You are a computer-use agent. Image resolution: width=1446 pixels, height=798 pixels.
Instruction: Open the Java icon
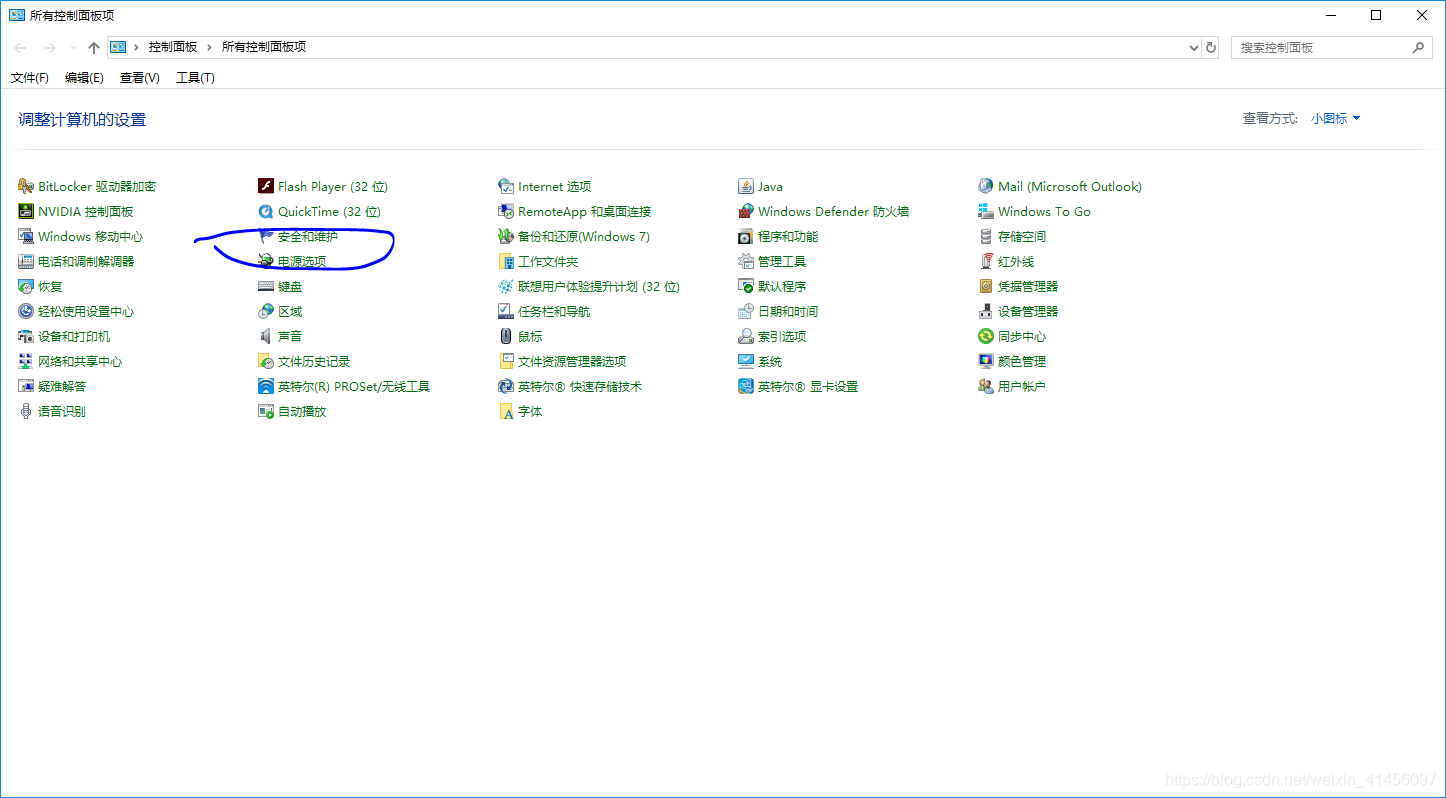[746, 186]
